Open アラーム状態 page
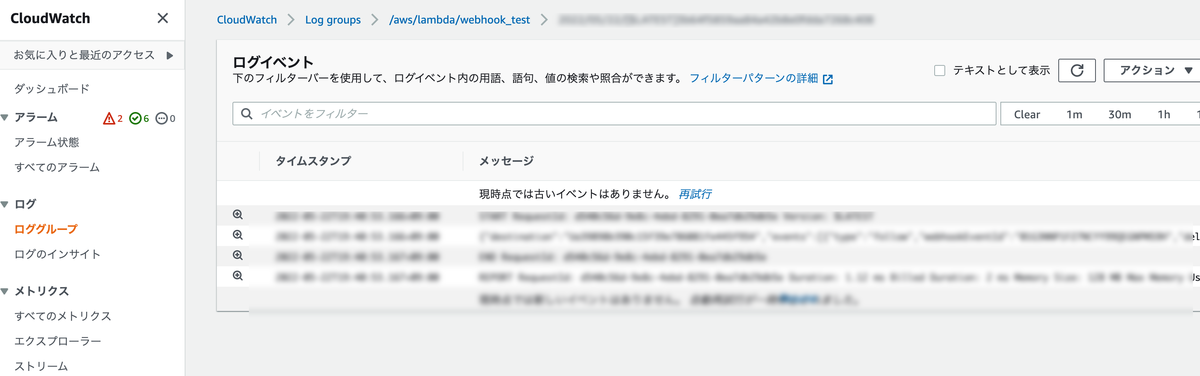 tap(46, 143)
